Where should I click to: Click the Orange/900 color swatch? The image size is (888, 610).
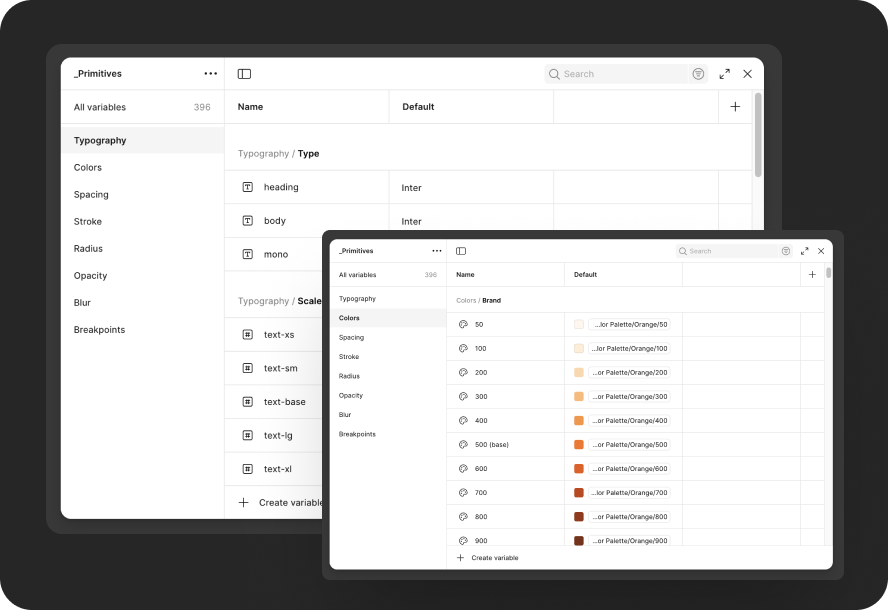pos(578,540)
